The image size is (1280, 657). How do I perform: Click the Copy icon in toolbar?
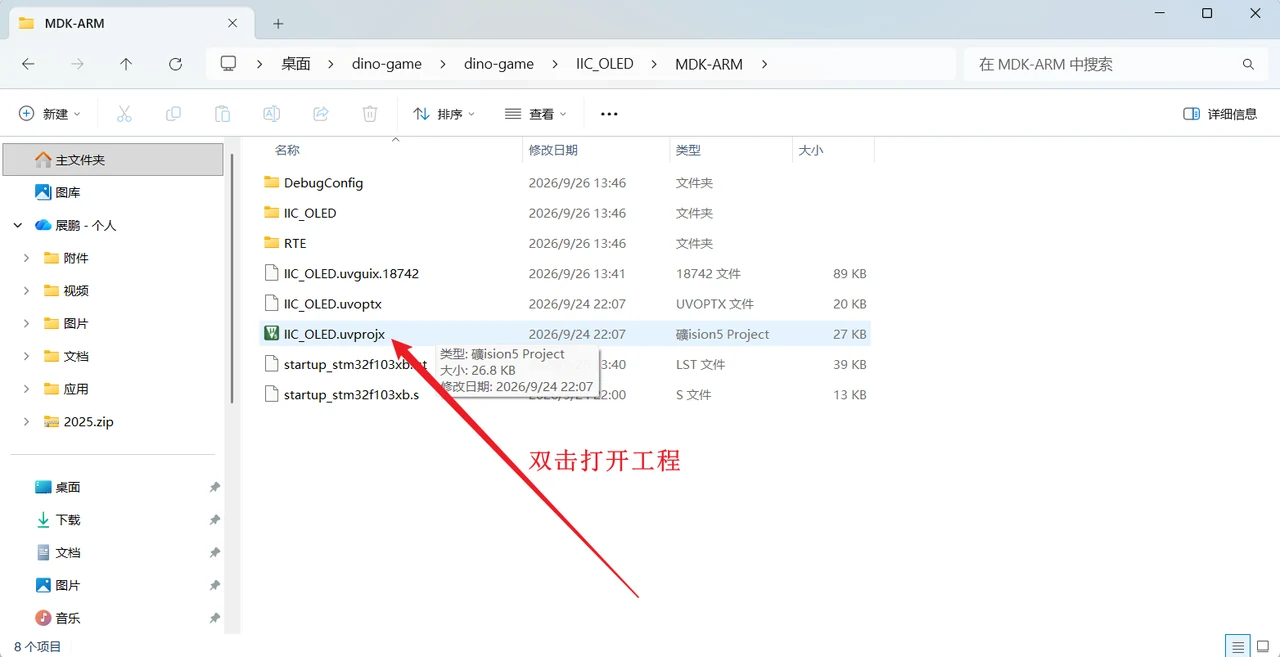point(173,114)
